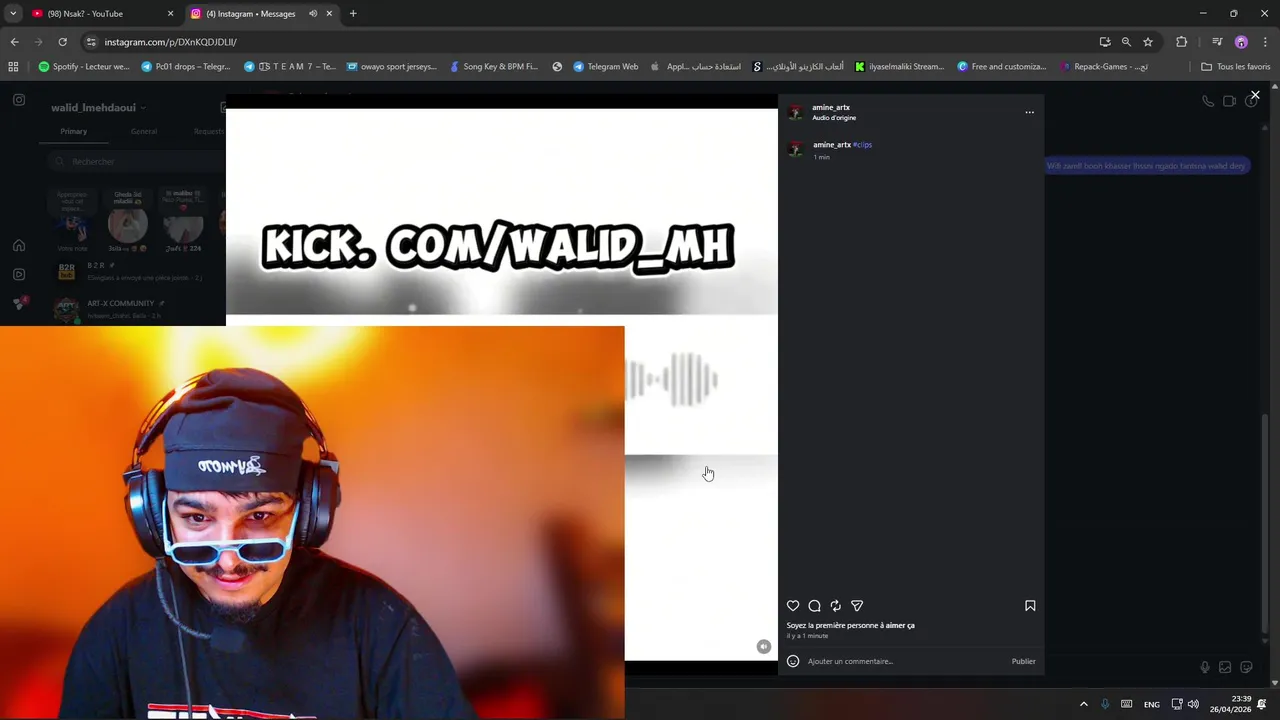The height and width of the screenshot is (720, 1280).
Task: Open ART-X COMMUNITY conversation
Action: [x=135, y=309]
